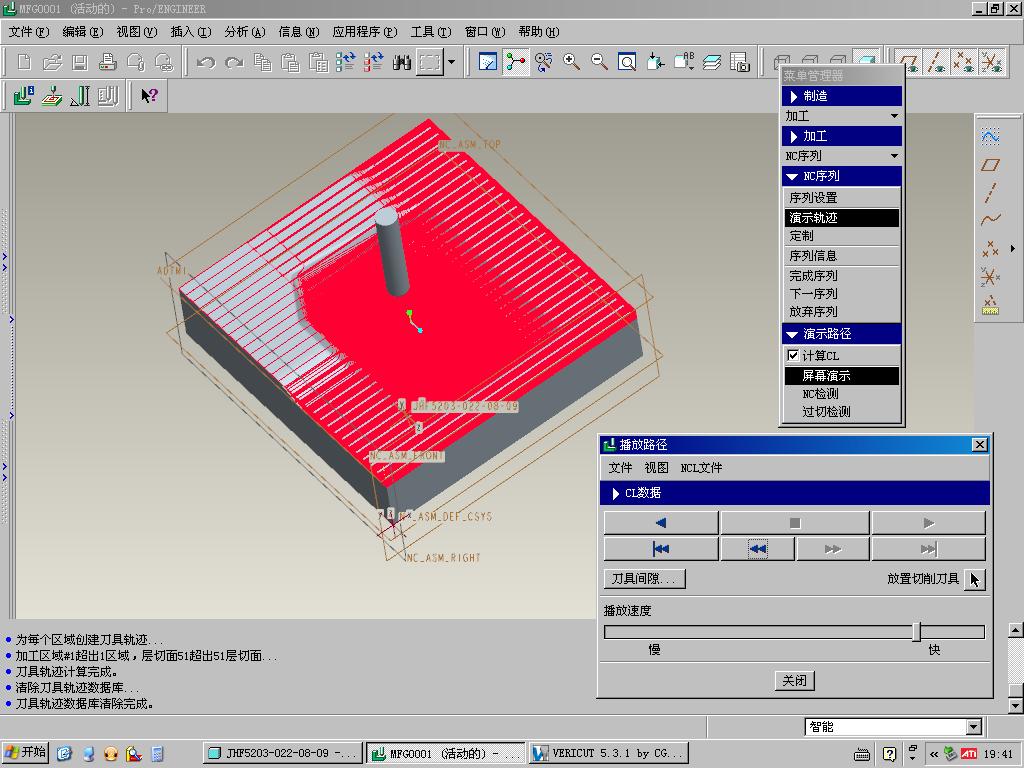Select 放弃序列 in the menu manager
The height and width of the screenshot is (768, 1024).
tap(841, 312)
